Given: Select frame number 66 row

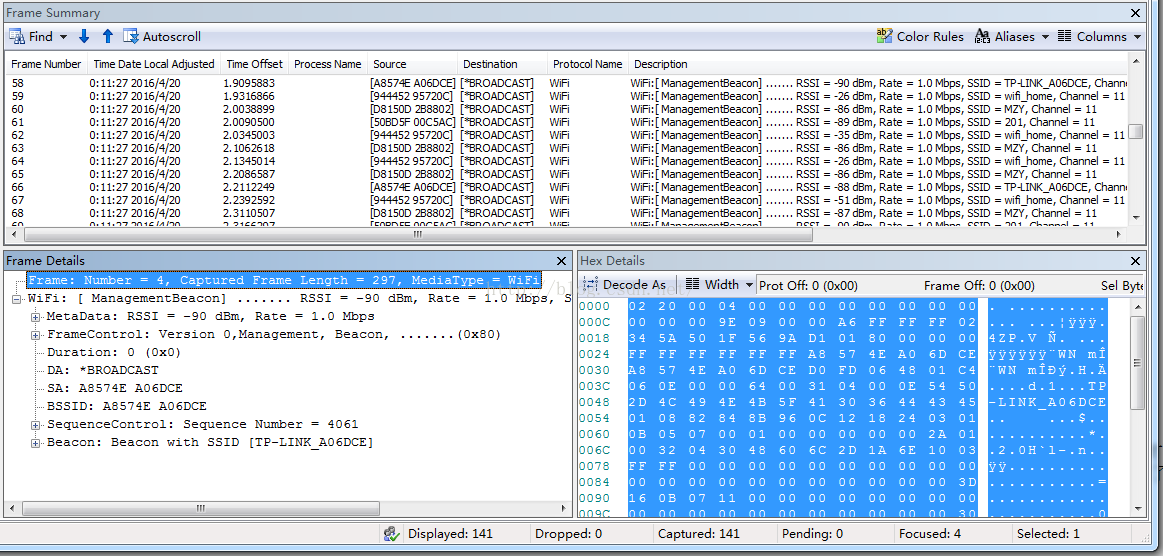Looking at the screenshot, I should pos(567,187).
